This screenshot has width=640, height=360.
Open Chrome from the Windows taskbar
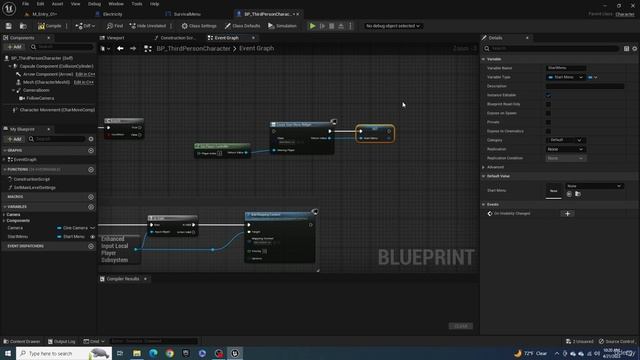coord(170,353)
